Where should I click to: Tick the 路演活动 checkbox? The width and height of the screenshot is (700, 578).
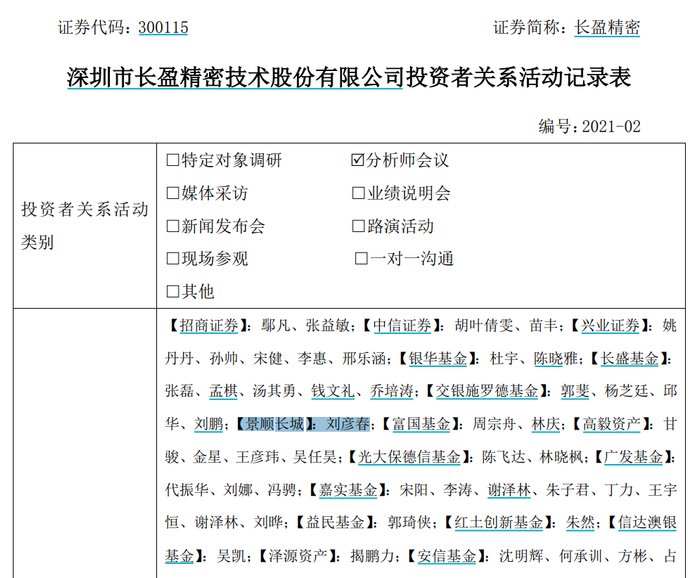pyautogui.click(x=358, y=226)
